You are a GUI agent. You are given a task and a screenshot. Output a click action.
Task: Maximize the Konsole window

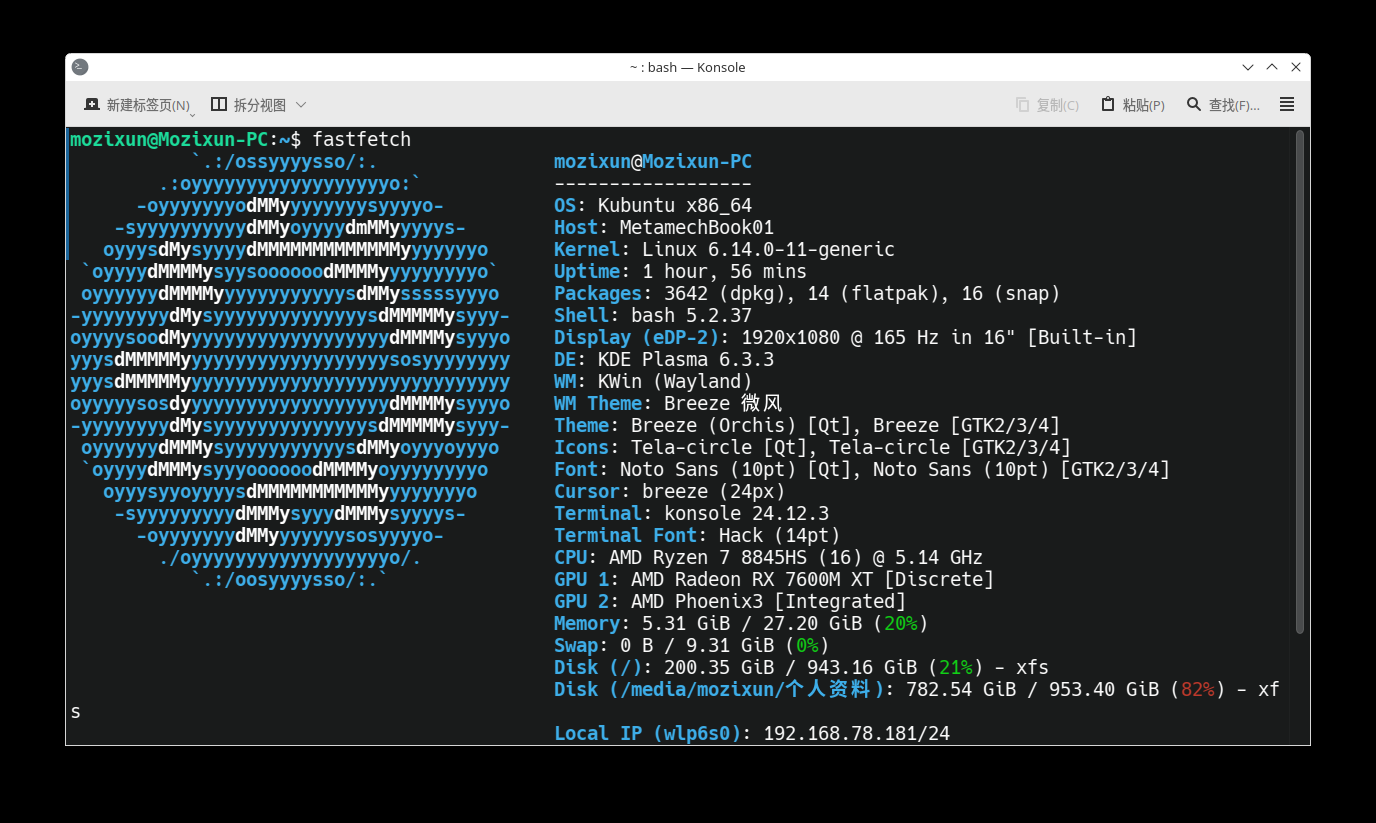1272,67
